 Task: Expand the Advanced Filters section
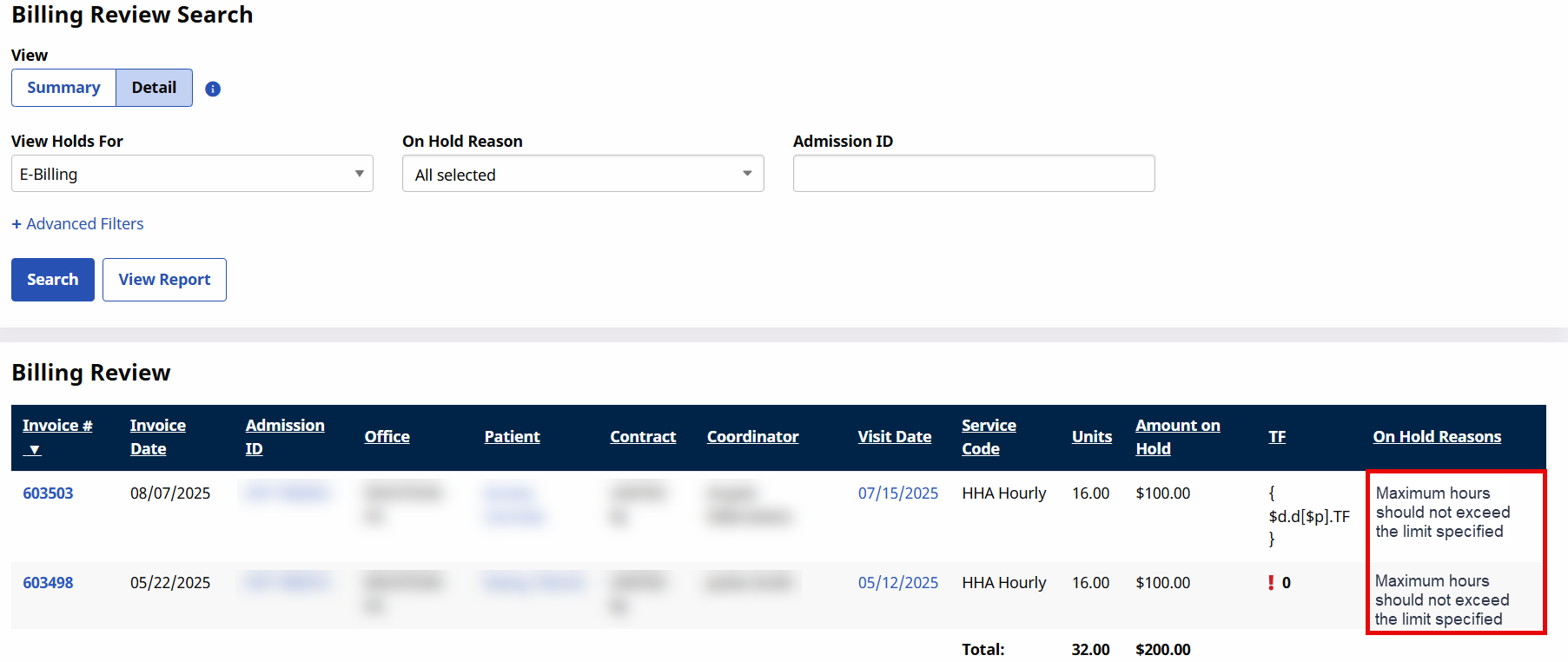pyautogui.click(x=77, y=224)
